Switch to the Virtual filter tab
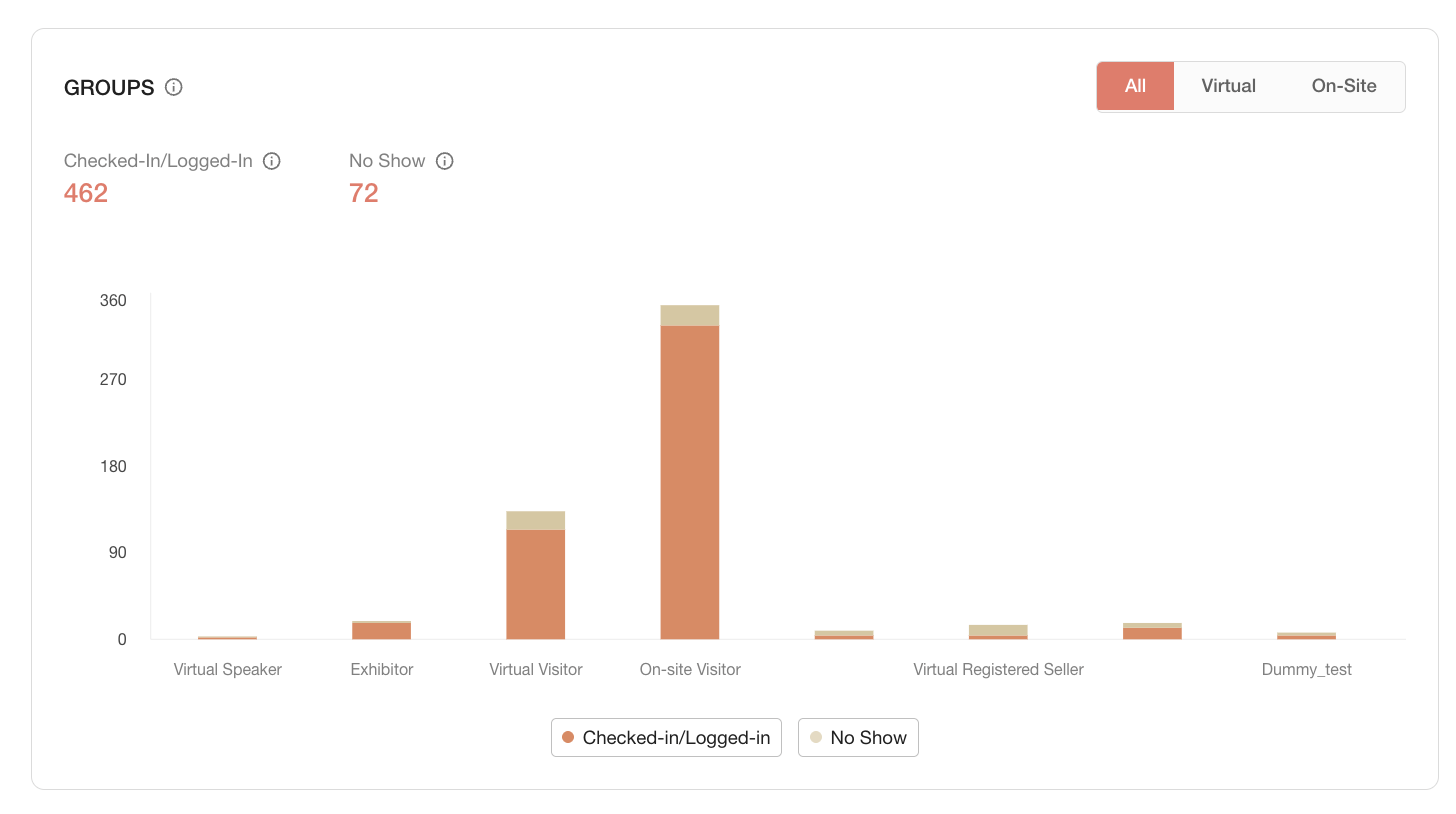 click(x=1228, y=86)
